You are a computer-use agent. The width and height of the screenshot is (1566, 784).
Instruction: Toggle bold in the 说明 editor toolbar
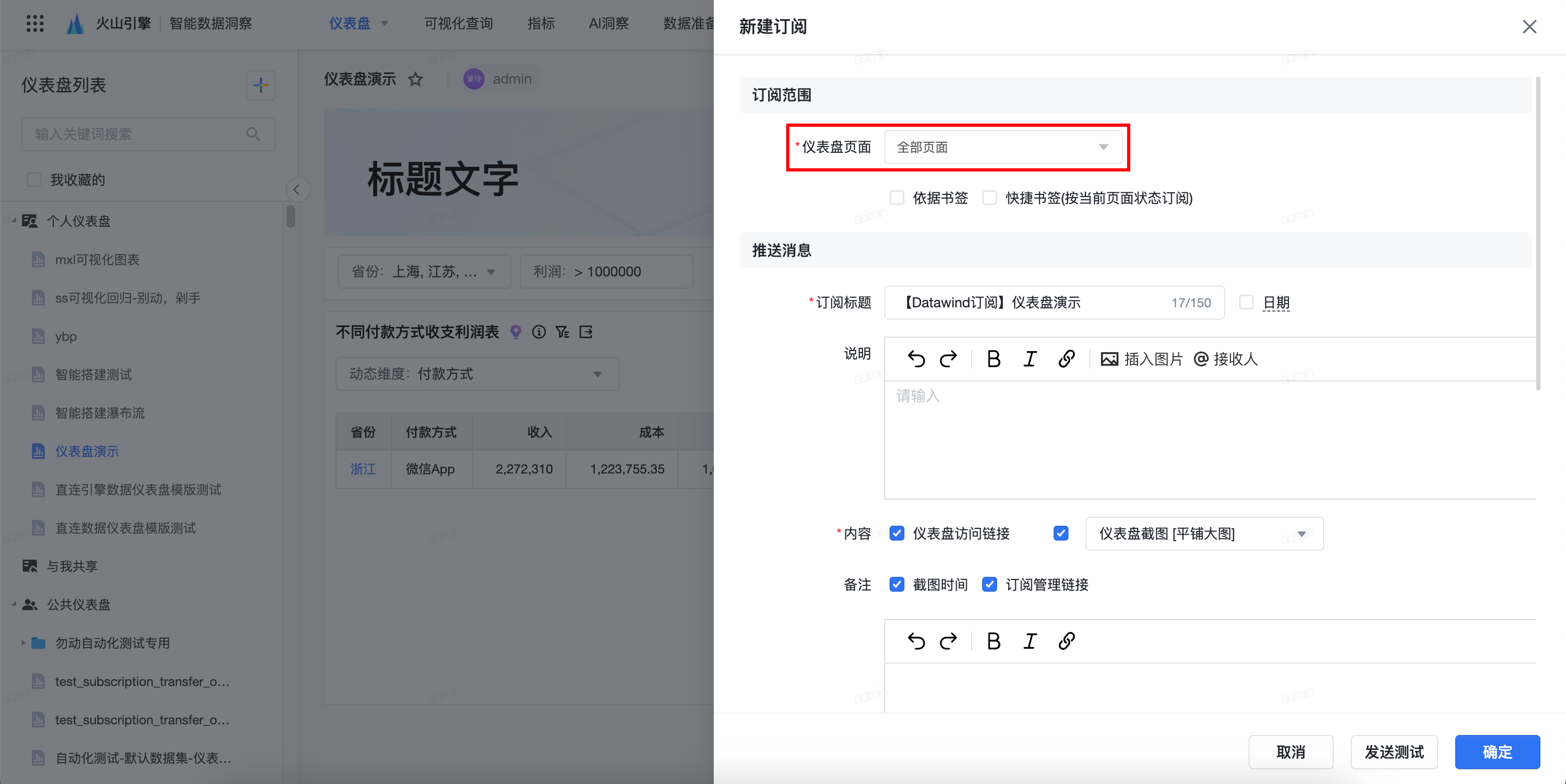click(993, 359)
